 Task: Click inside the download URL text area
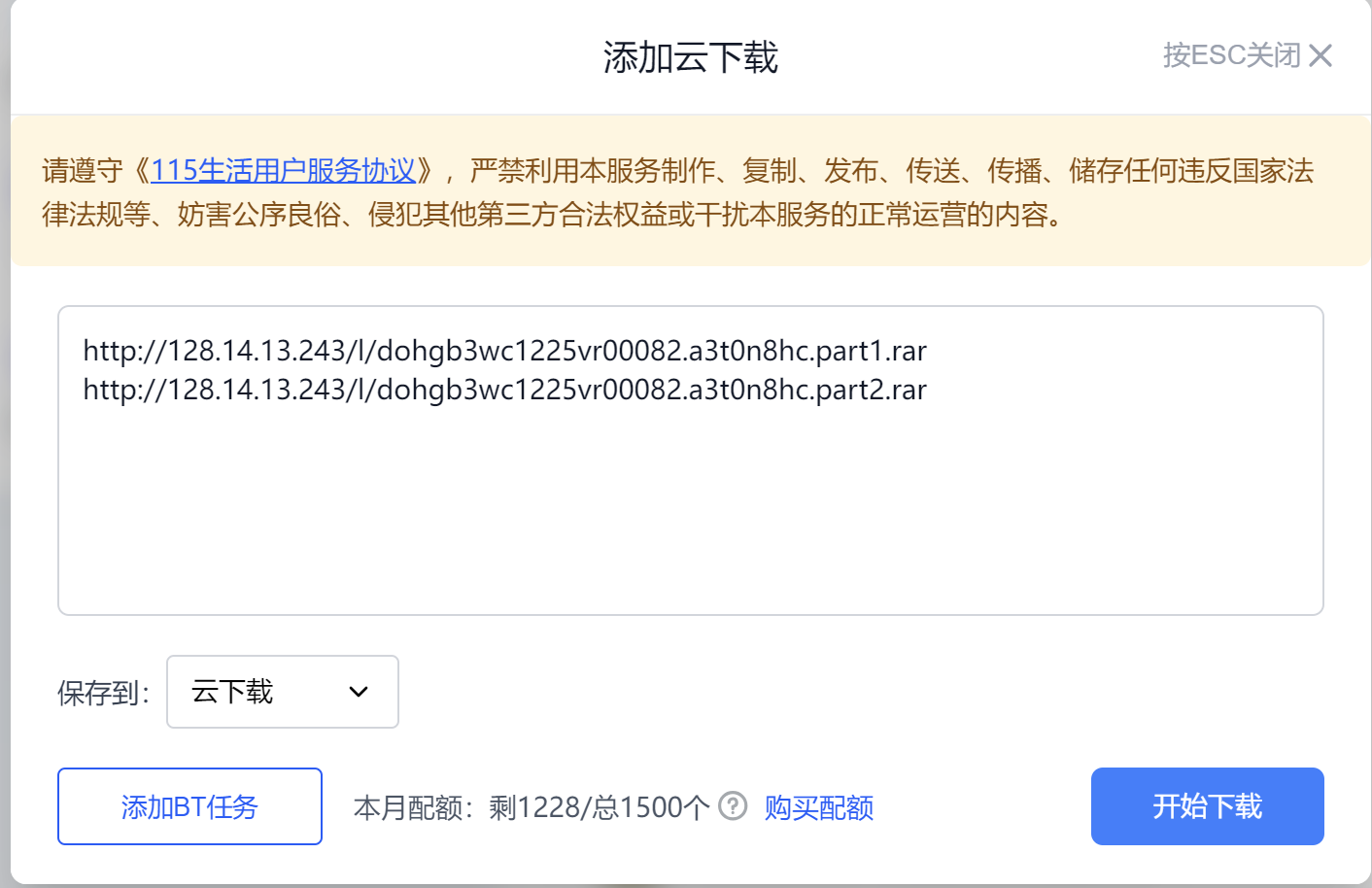point(691,461)
